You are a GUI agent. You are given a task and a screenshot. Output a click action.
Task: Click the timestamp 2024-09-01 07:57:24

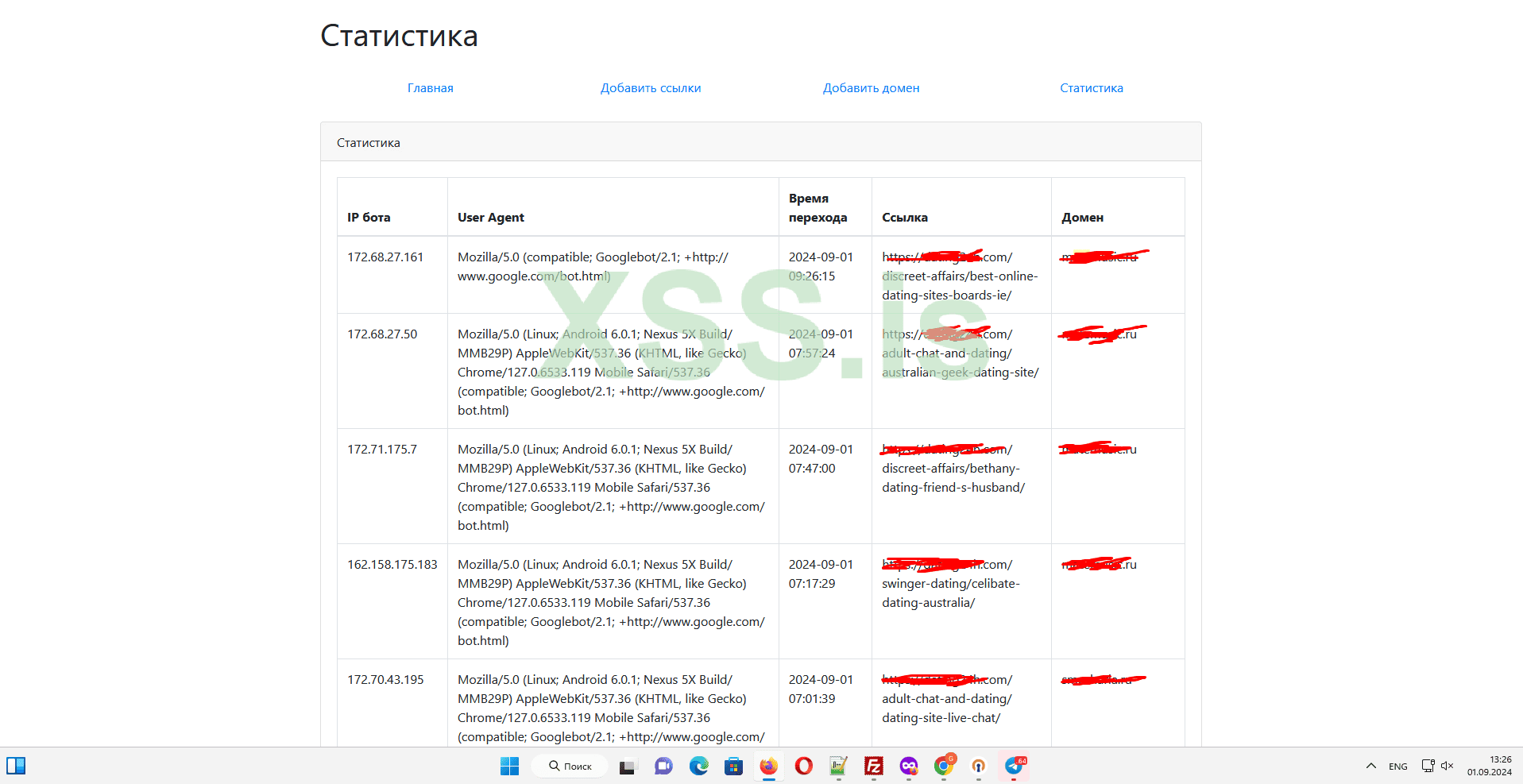pos(821,344)
